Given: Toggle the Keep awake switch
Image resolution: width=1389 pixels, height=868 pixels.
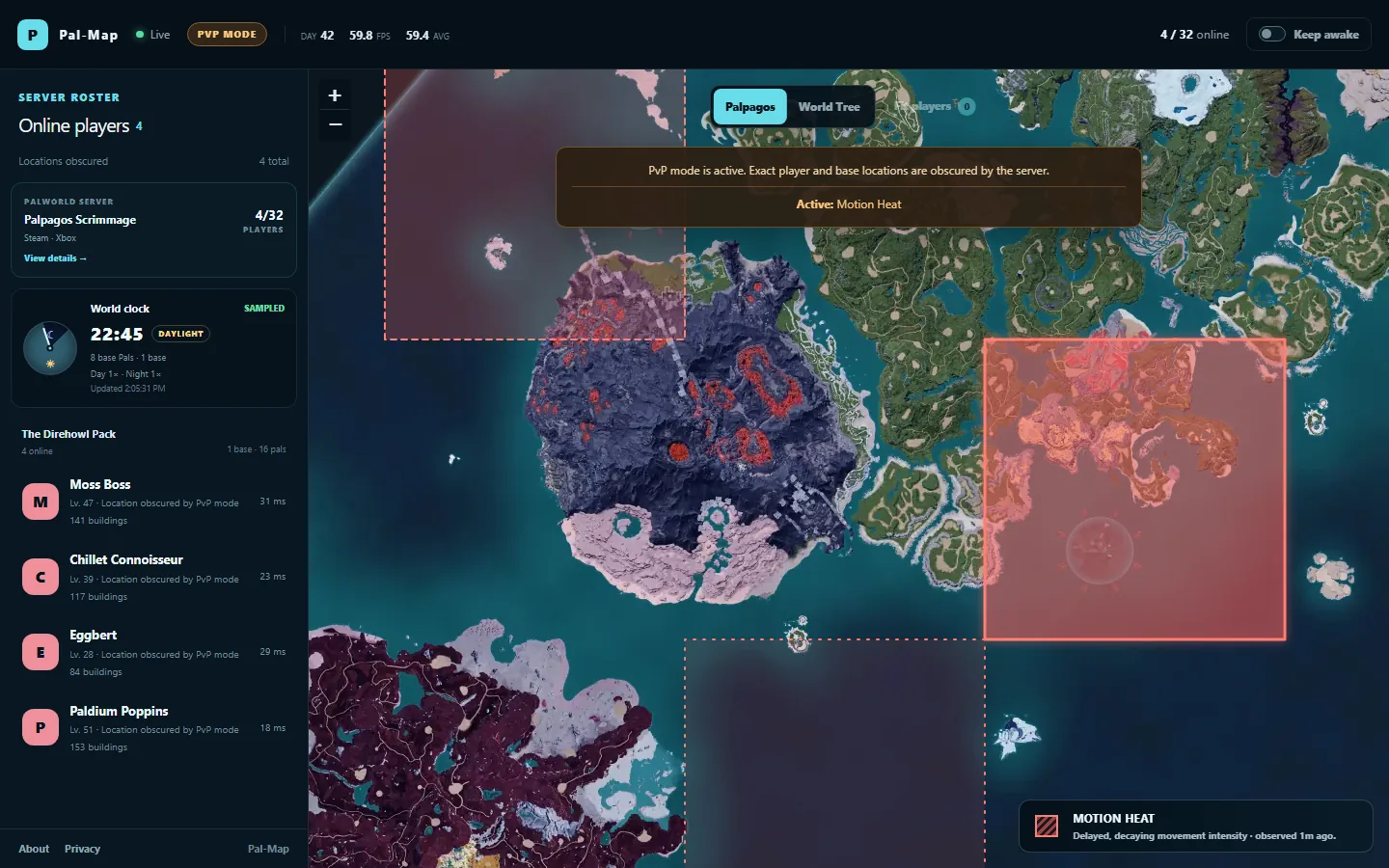Looking at the screenshot, I should (1272, 35).
